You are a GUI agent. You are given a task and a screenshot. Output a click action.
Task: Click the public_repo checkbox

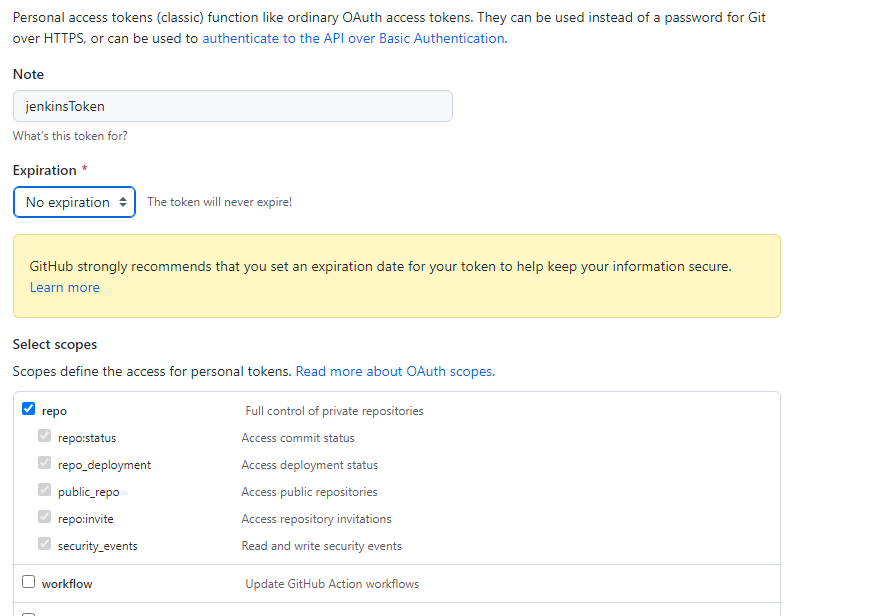(44, 491)
